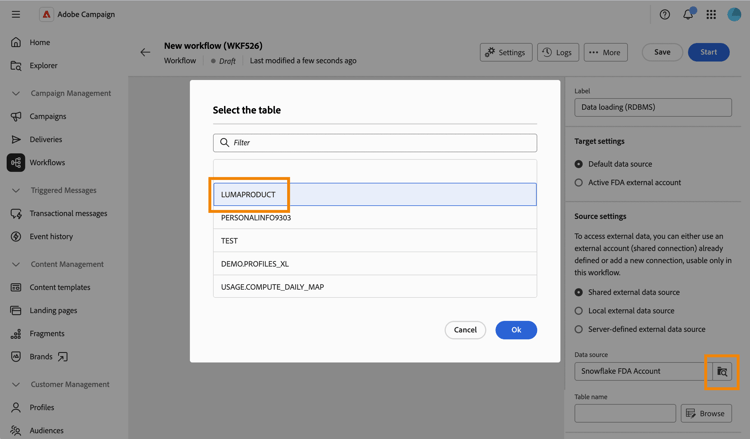
Task: Click the Content templates icon
Action: [16, 287]
